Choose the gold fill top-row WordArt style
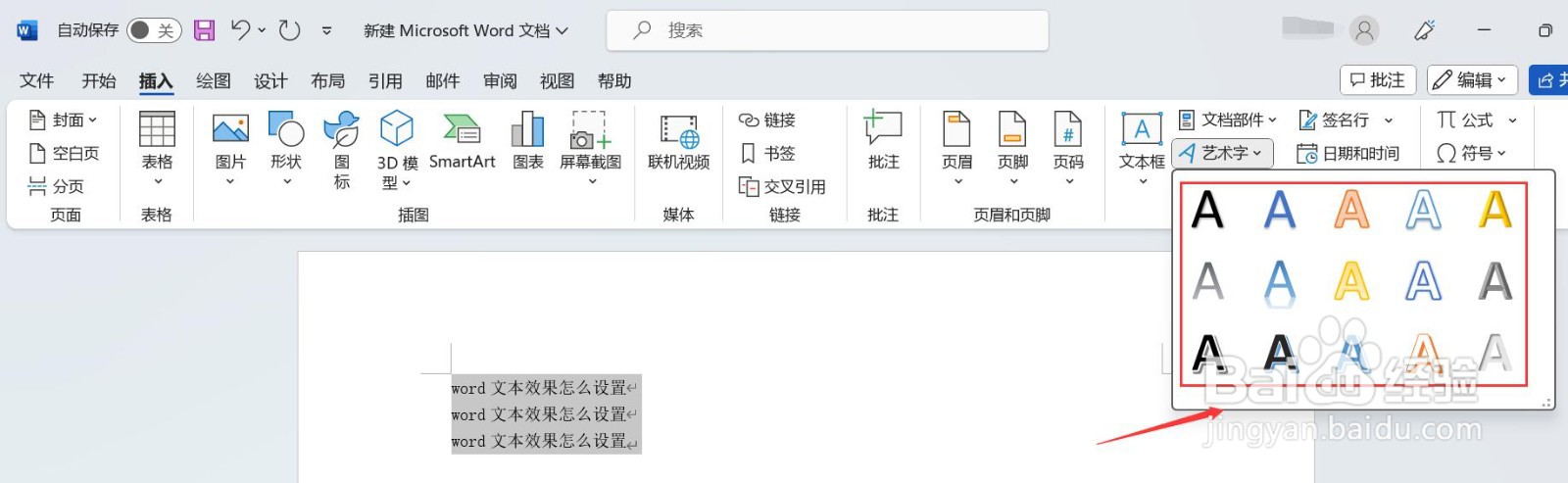 [1494, 210]
